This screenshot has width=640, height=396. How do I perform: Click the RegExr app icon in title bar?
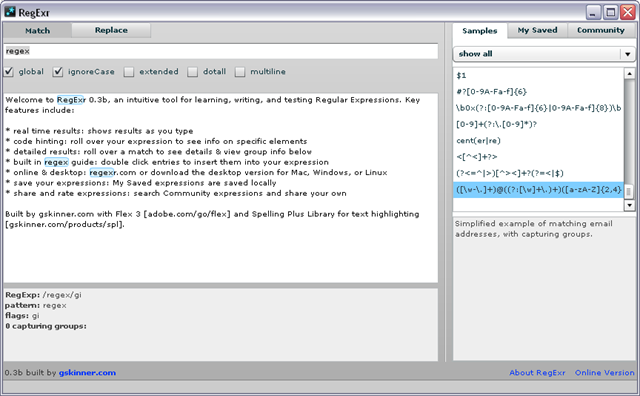pyautogui.click(x=10, y=12)
